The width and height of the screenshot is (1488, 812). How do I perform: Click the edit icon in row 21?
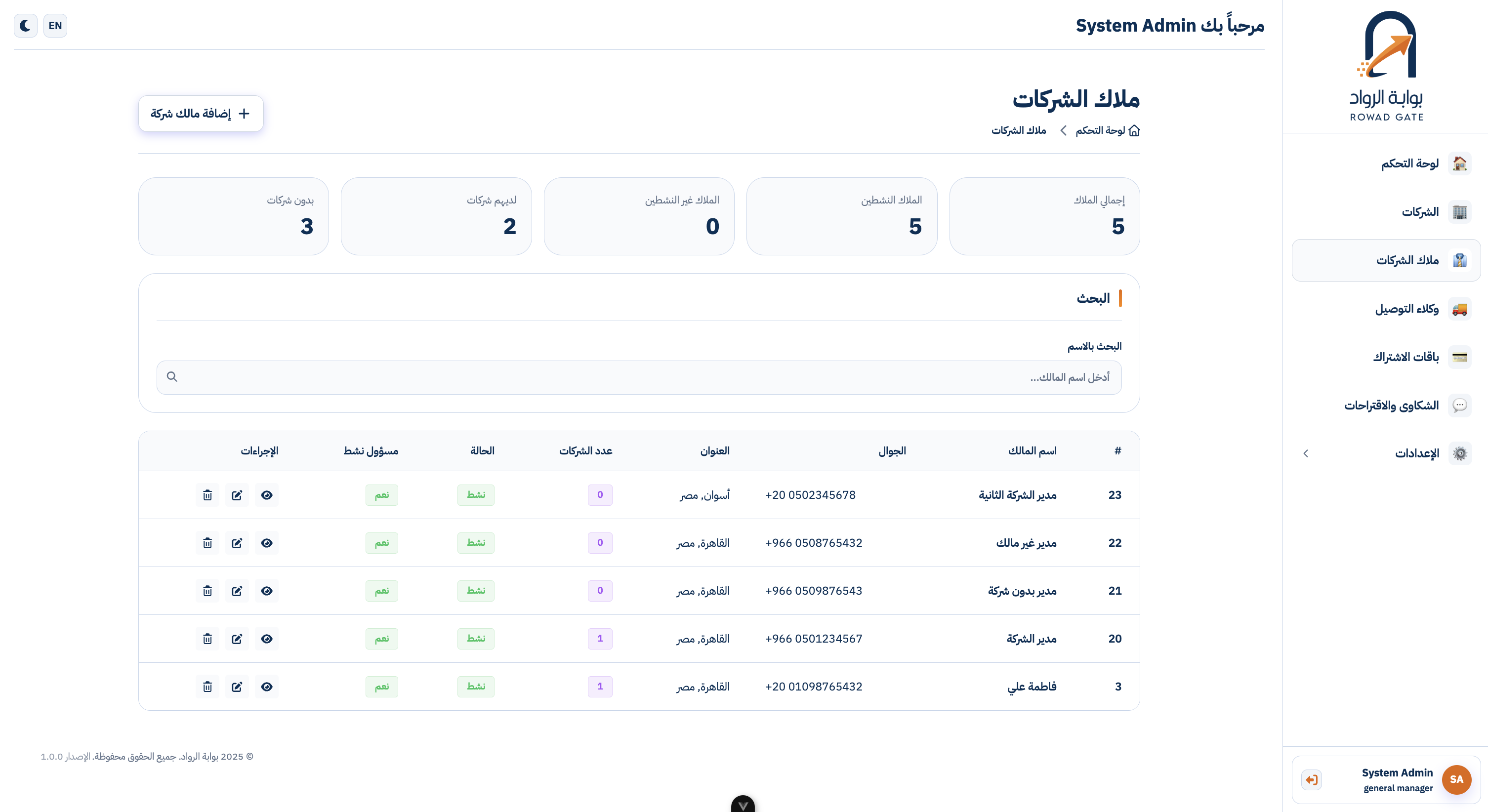[237, 591]
